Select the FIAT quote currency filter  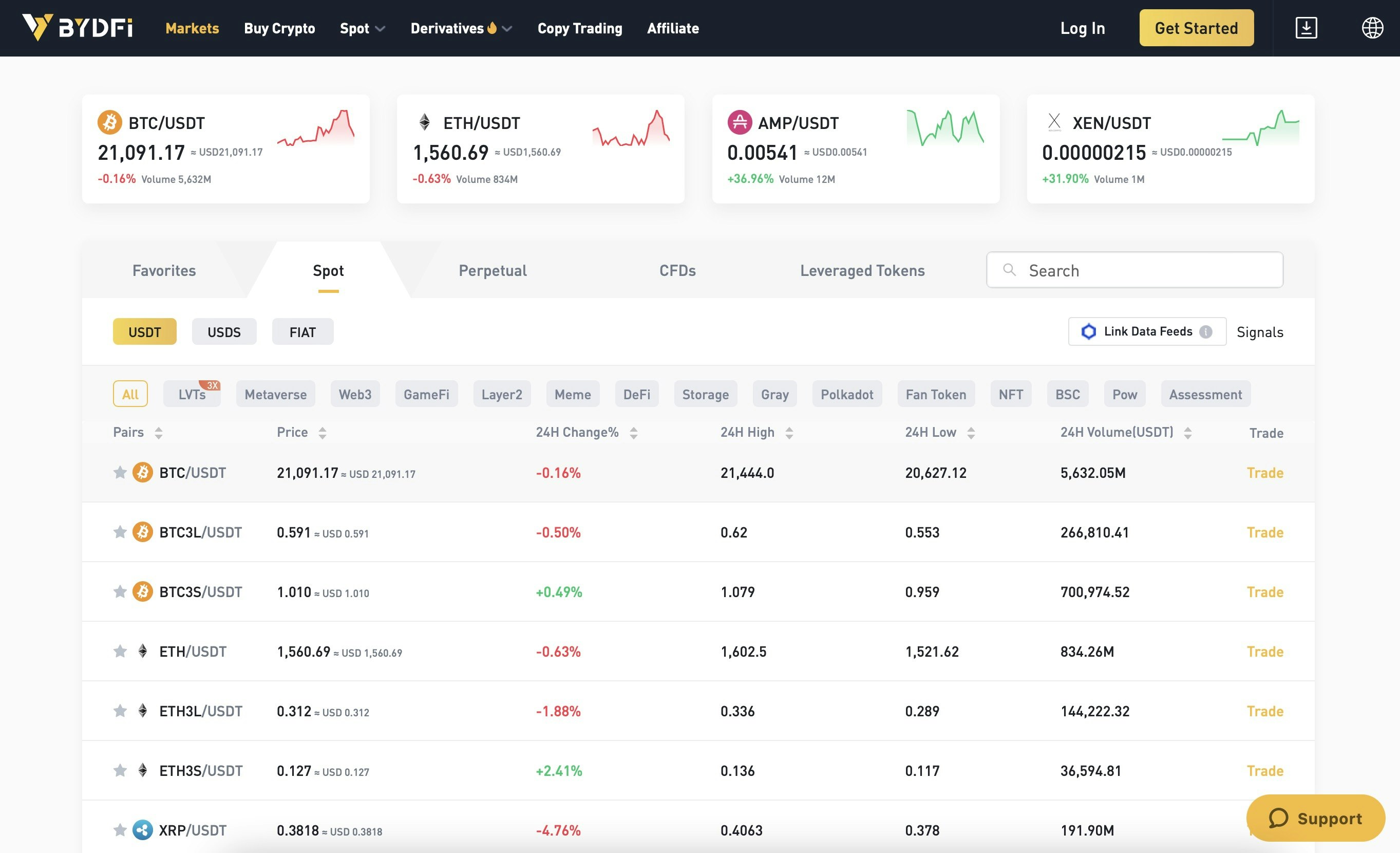tap(302, 331)
